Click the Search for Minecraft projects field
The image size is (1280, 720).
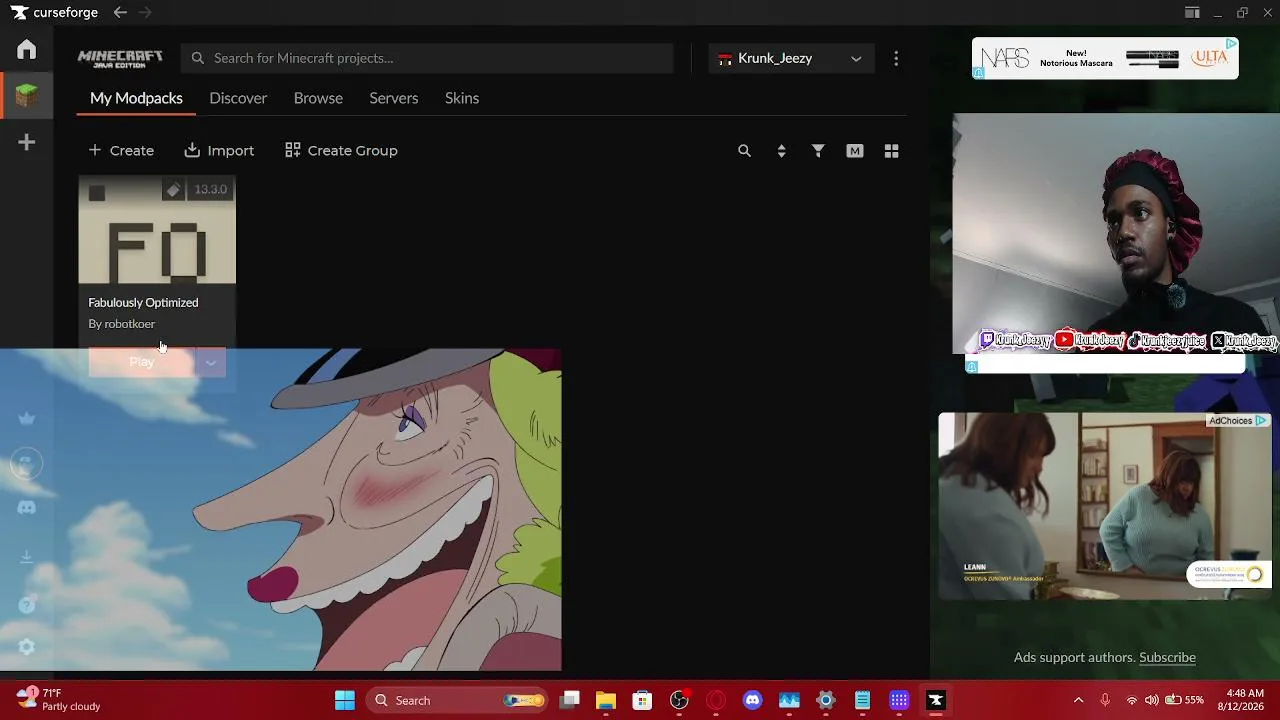pyautogui.click(x=427, y=58)
